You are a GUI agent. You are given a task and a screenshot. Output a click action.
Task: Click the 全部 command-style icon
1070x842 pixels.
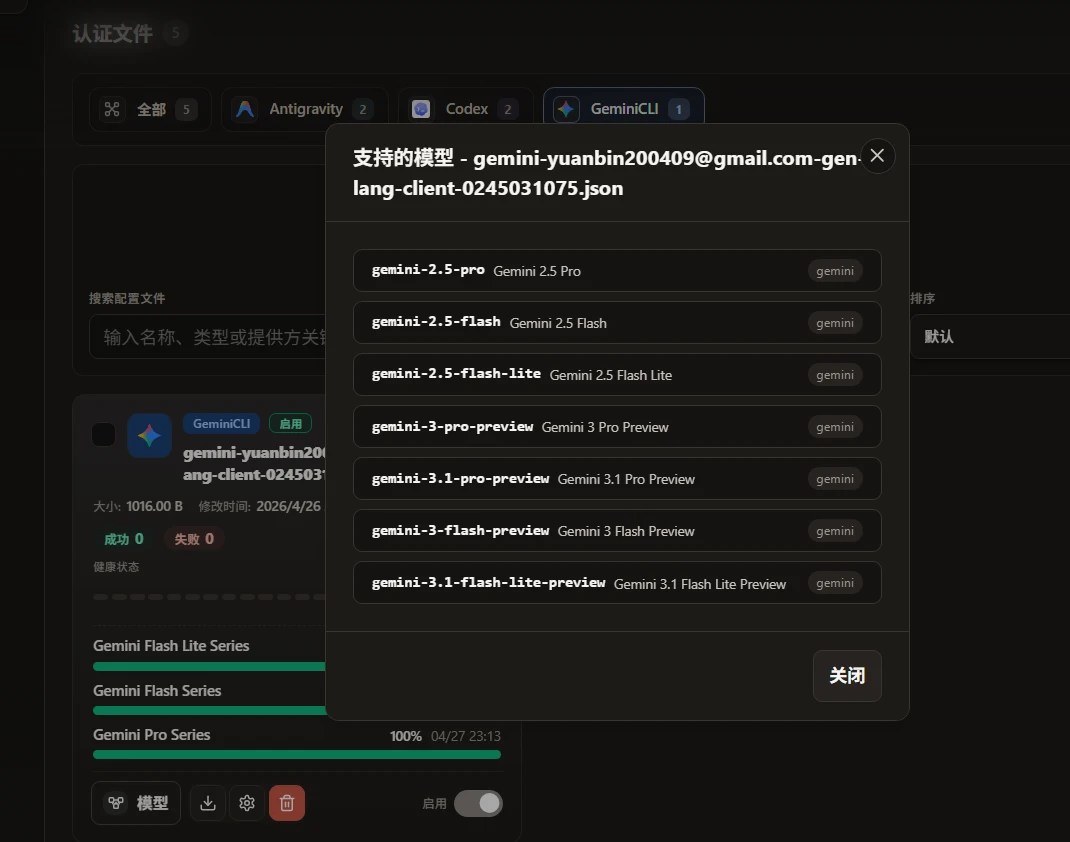point(112,109)
